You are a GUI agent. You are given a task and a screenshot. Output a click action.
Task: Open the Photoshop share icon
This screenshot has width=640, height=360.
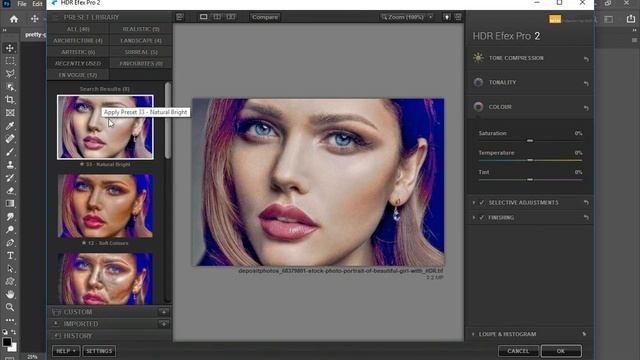[x=631, y=18]
